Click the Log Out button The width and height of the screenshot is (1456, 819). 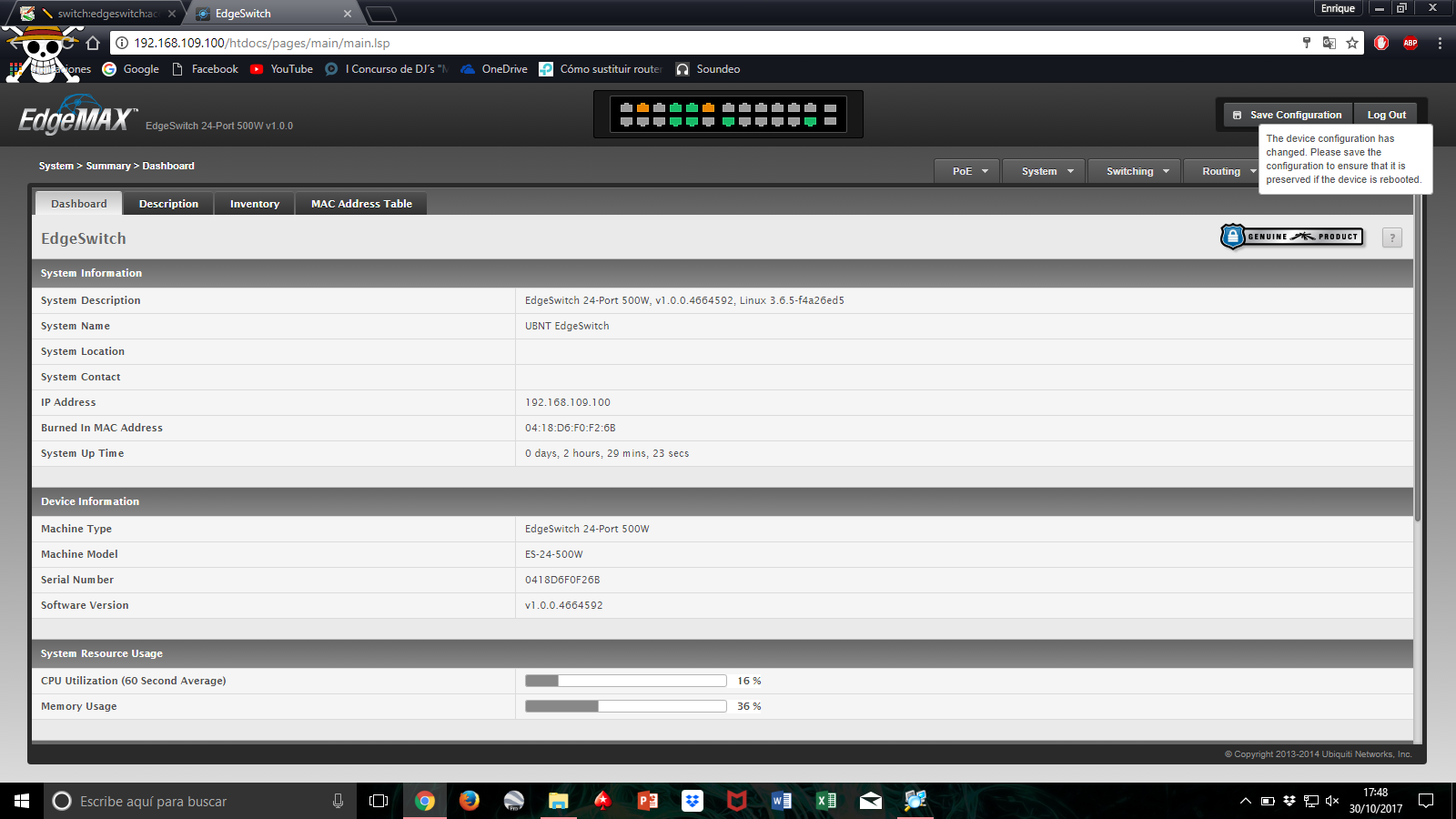[x=1386, y=115]
